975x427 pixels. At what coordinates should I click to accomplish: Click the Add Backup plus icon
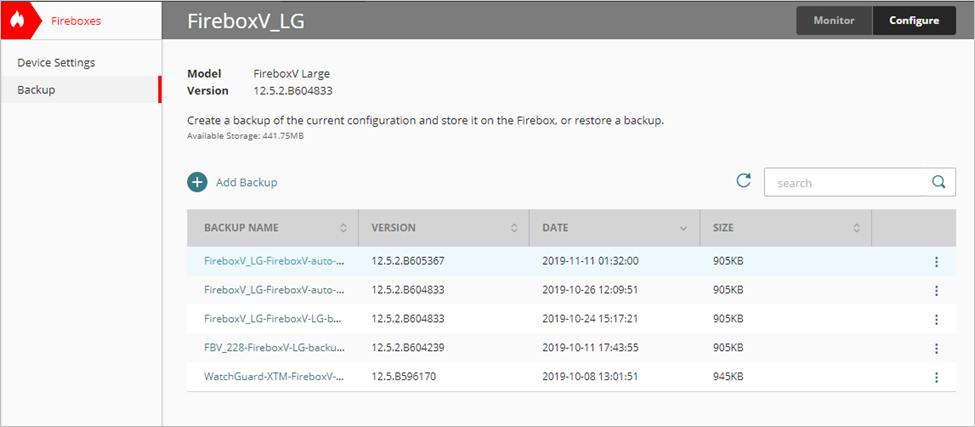197,182
